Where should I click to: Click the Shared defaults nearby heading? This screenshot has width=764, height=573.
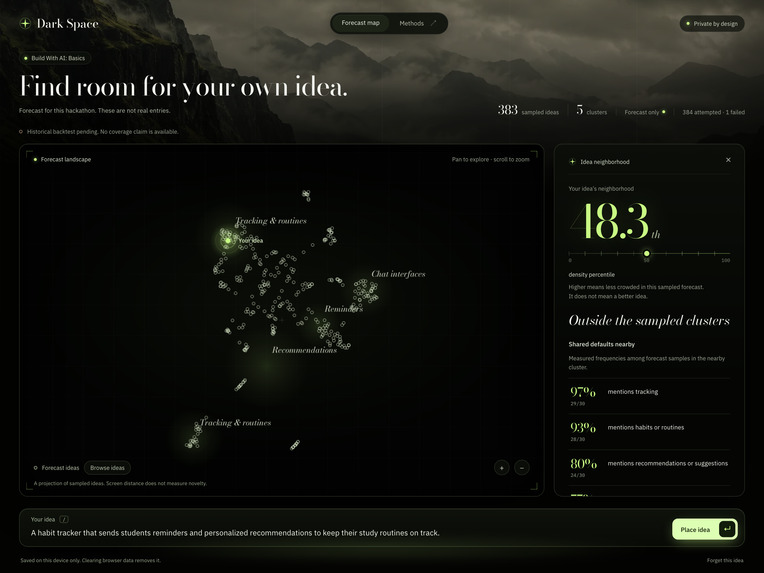point(602,344)
